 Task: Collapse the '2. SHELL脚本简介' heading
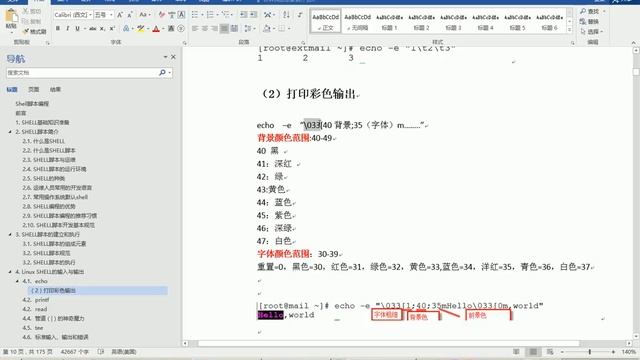click(10, 132)
